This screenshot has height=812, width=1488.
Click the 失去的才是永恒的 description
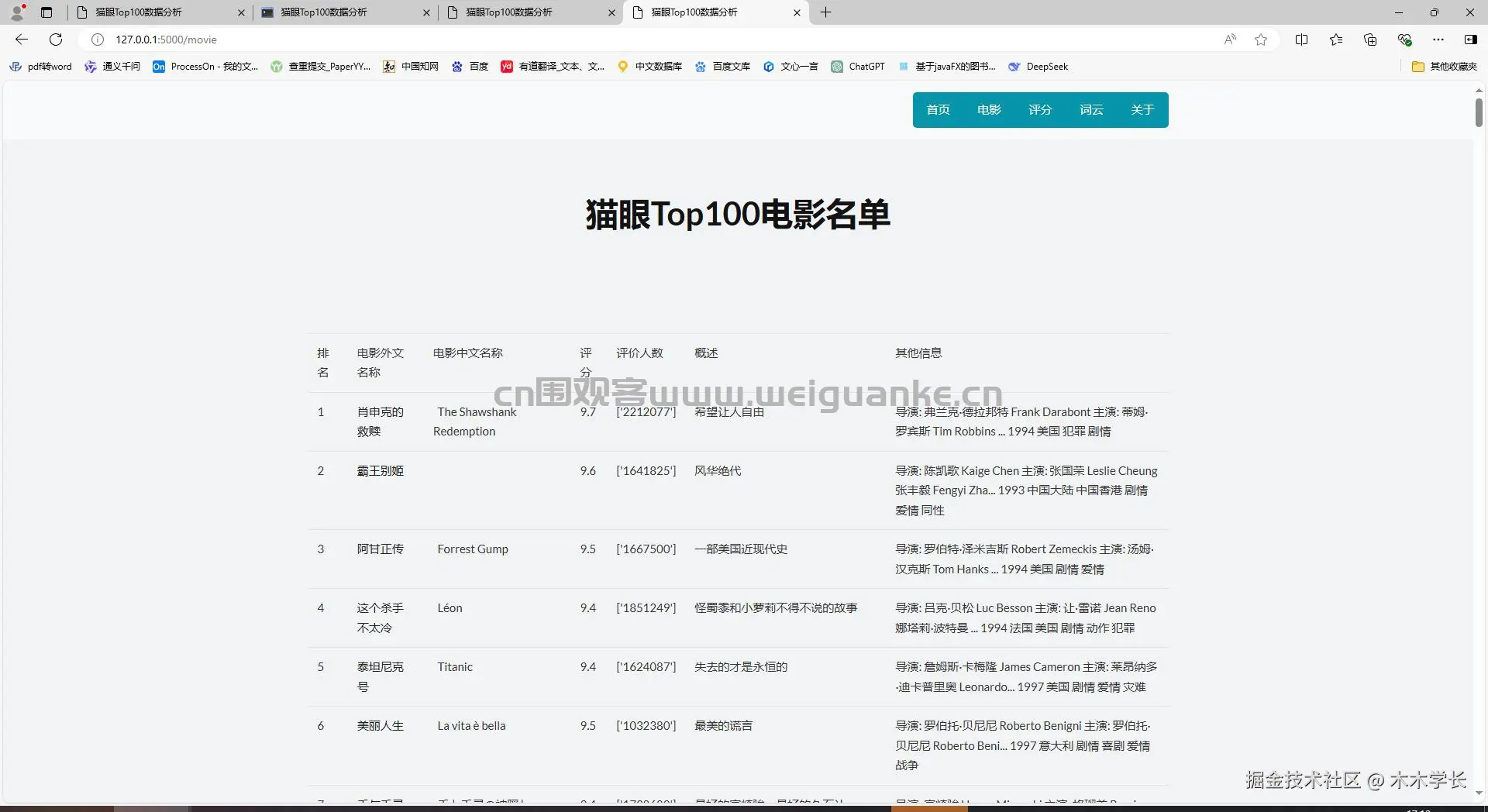[741, 667]
